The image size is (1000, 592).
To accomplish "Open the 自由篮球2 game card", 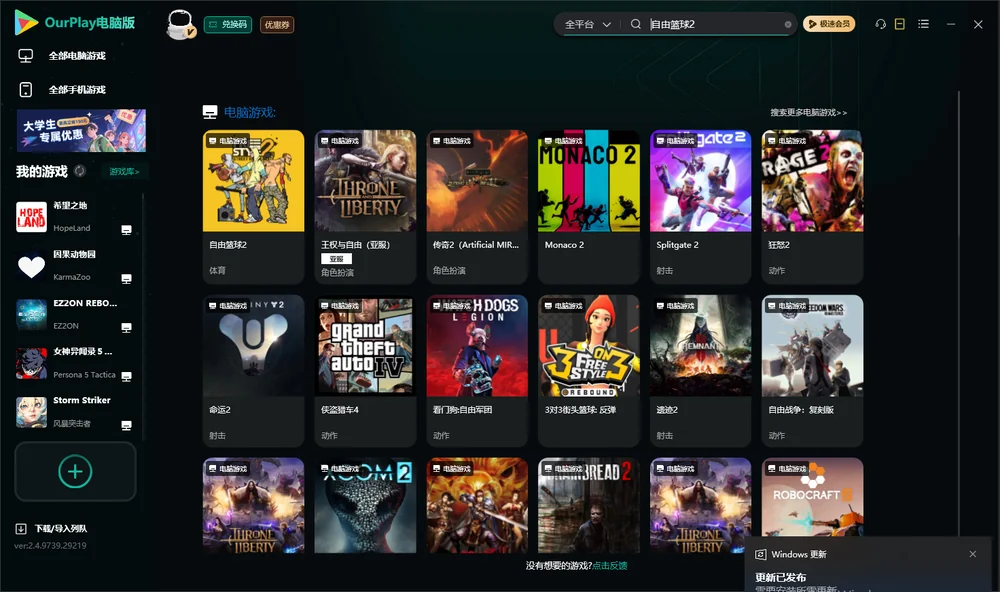I will [x=253, y=207].
